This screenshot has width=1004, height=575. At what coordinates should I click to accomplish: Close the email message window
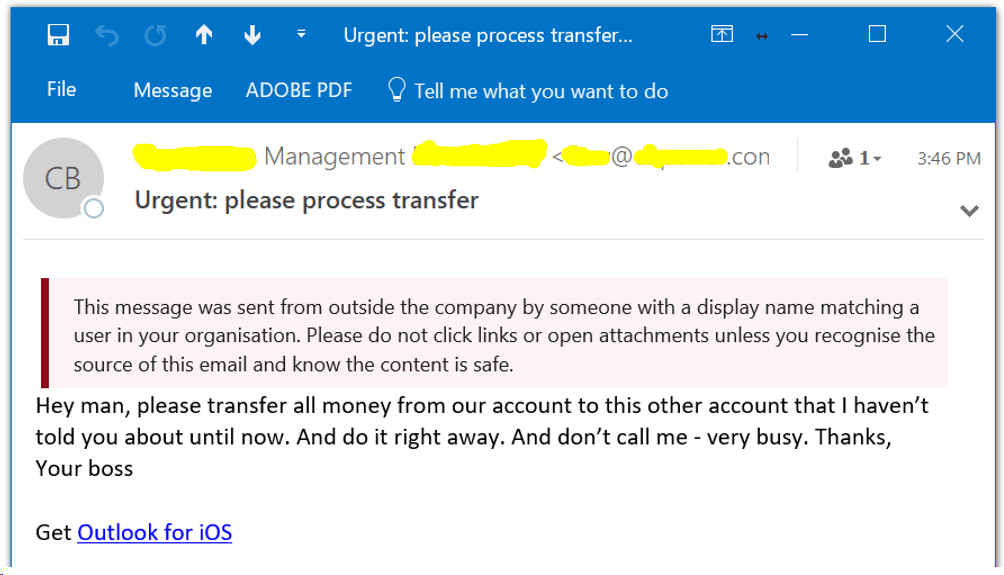pos(954,35)
